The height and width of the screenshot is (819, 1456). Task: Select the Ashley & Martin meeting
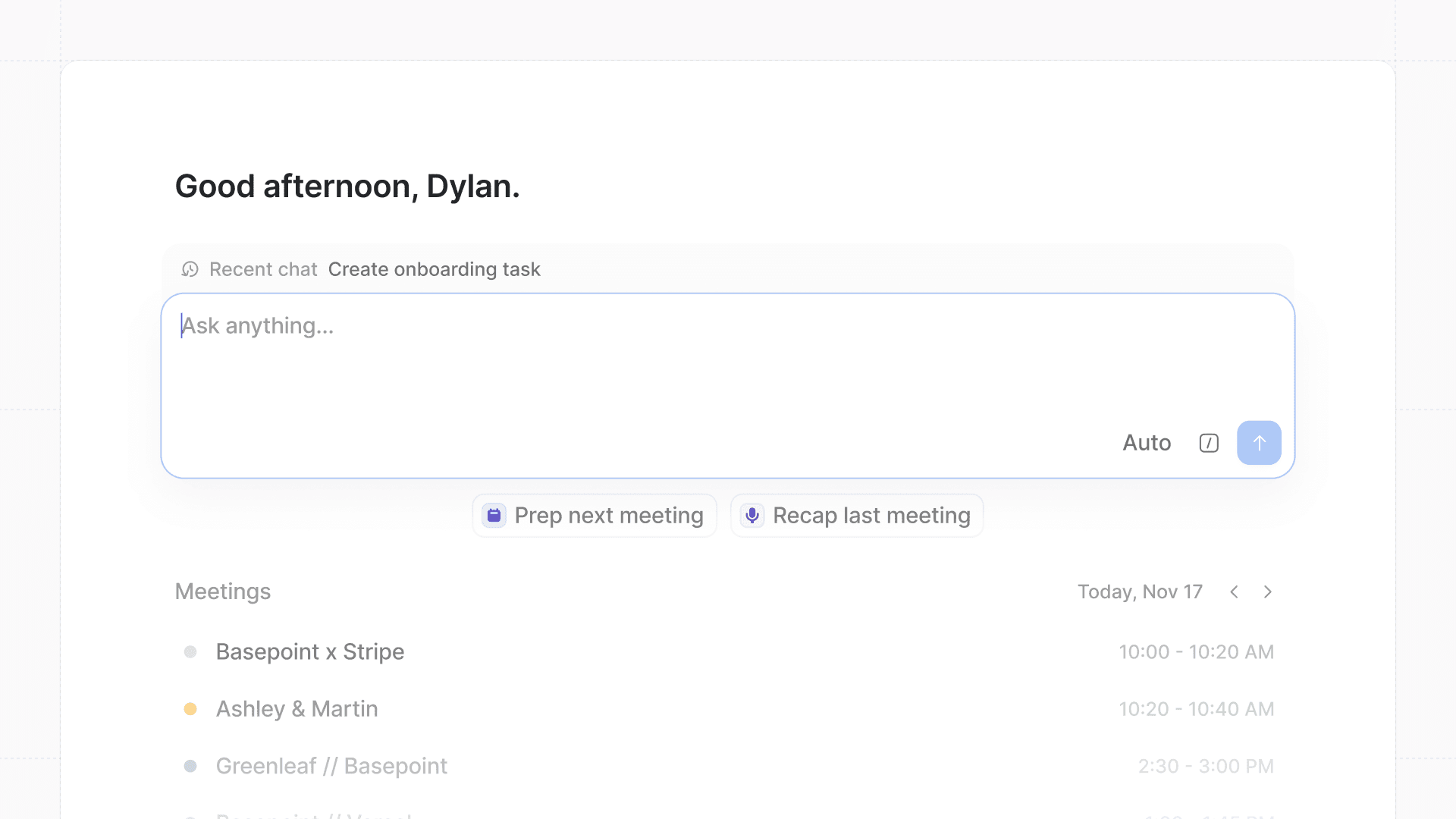[297, 709]
